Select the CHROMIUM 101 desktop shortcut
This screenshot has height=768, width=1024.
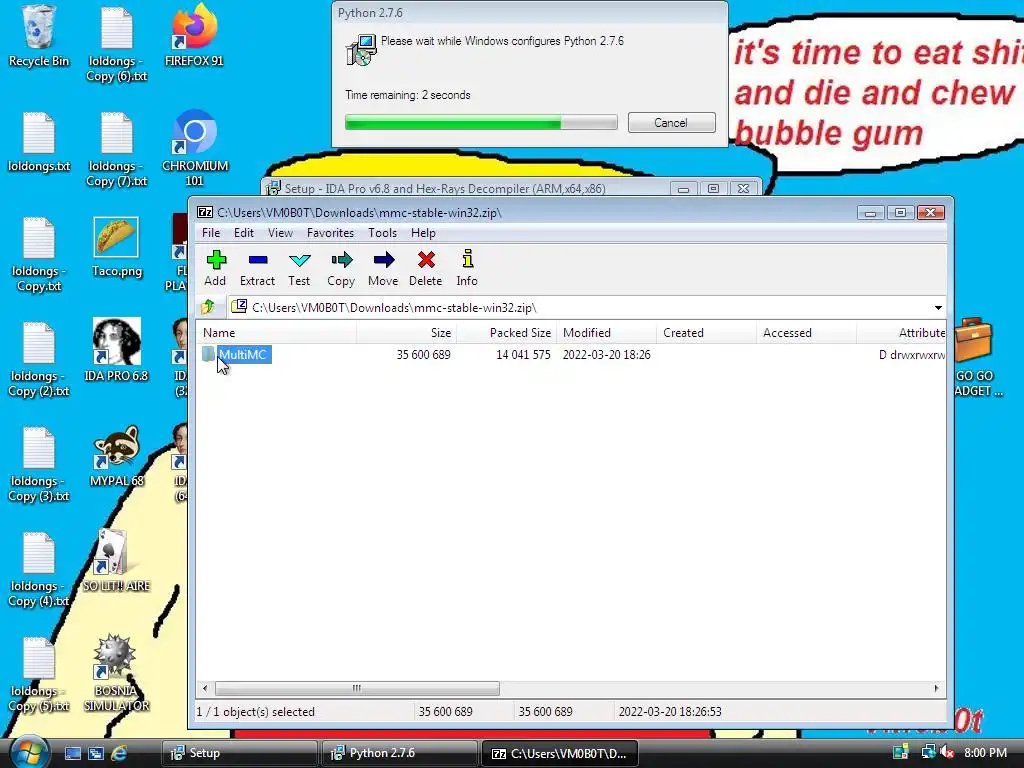195,148
